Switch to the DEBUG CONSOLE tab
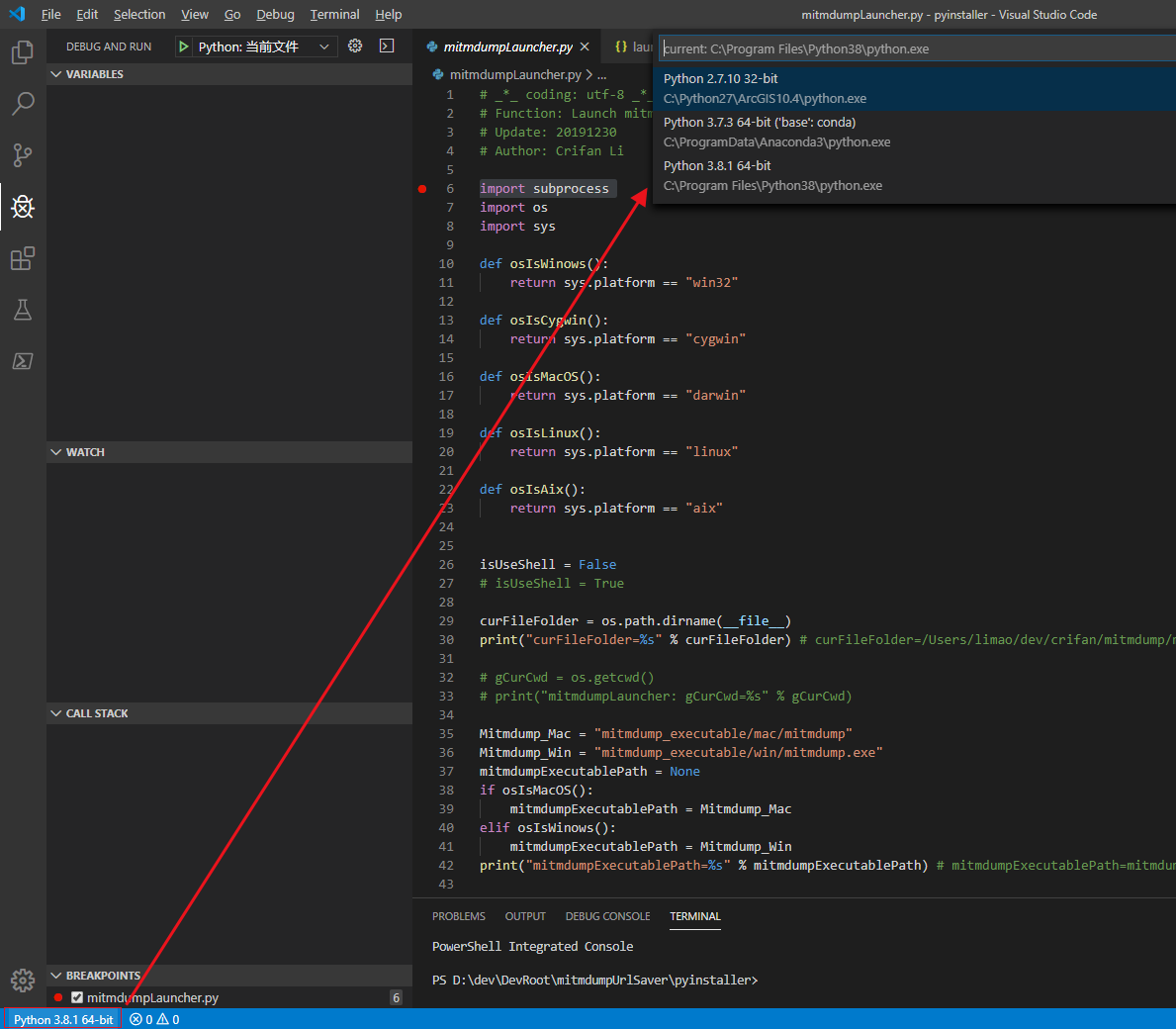Viewport: 1176px width, 1029px height. pos(607,916)
